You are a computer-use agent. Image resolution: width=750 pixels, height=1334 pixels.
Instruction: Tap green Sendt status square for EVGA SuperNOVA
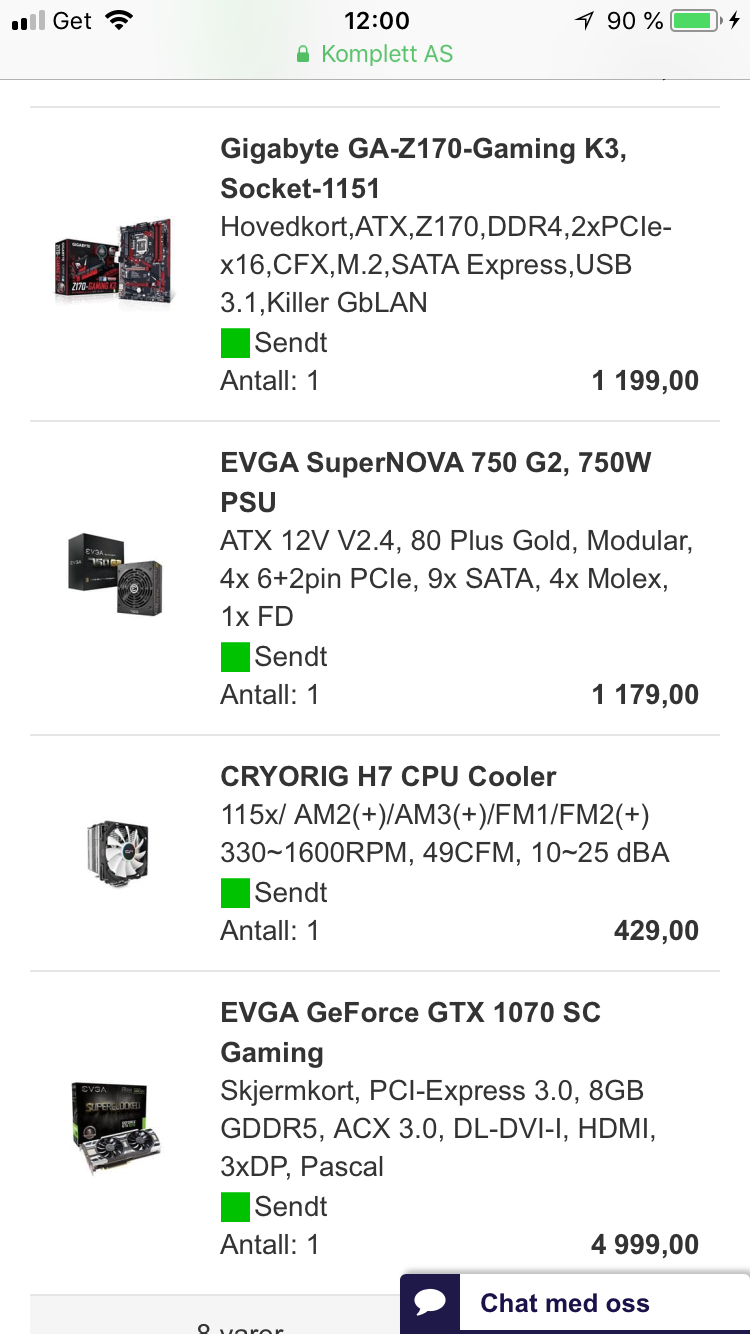[x=235, y=657]
